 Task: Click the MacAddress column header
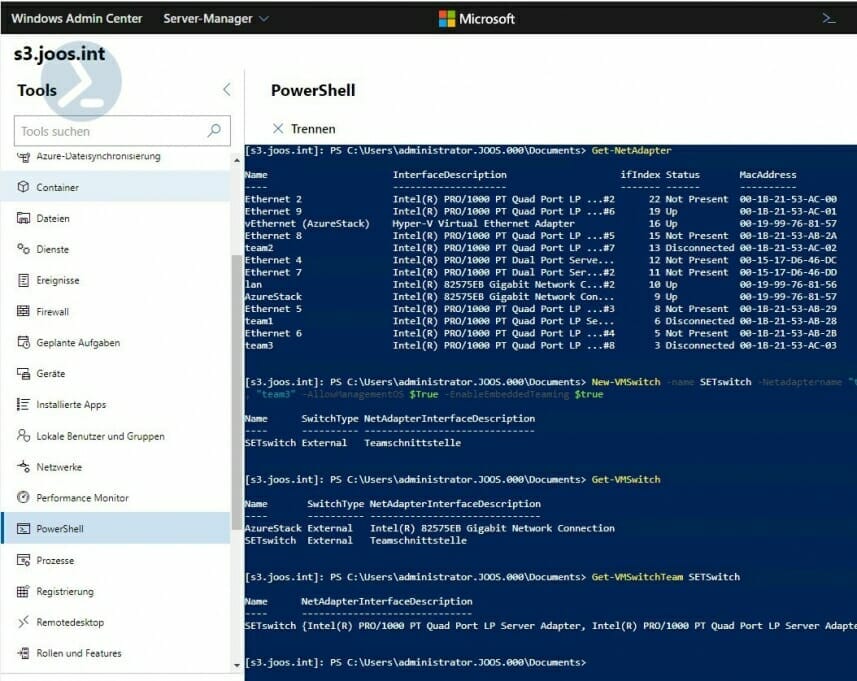(x=767, y=174)
